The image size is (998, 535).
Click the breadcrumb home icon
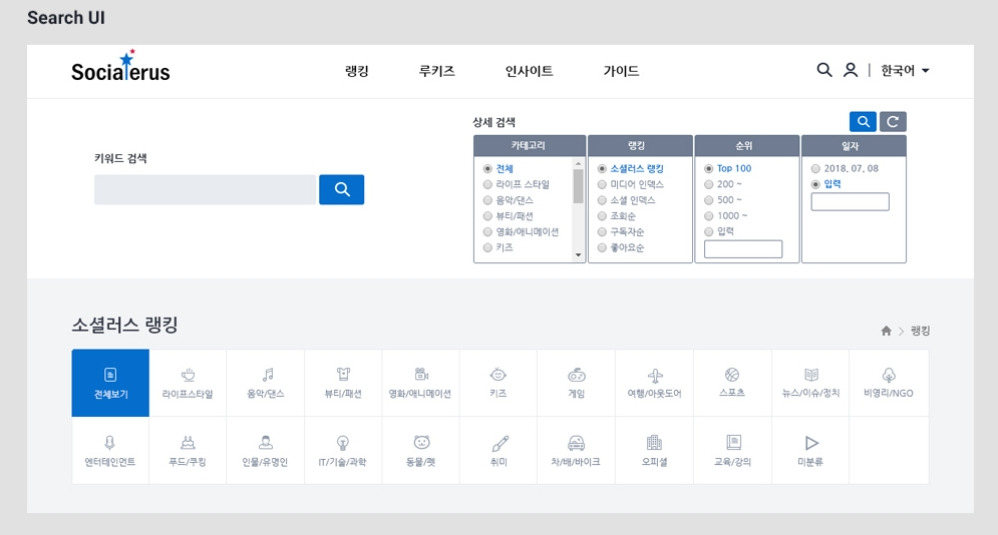click(x=886, y=331)
